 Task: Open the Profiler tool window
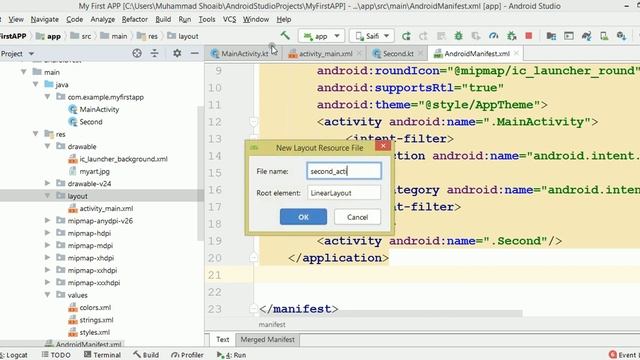[x=187, y=355]
